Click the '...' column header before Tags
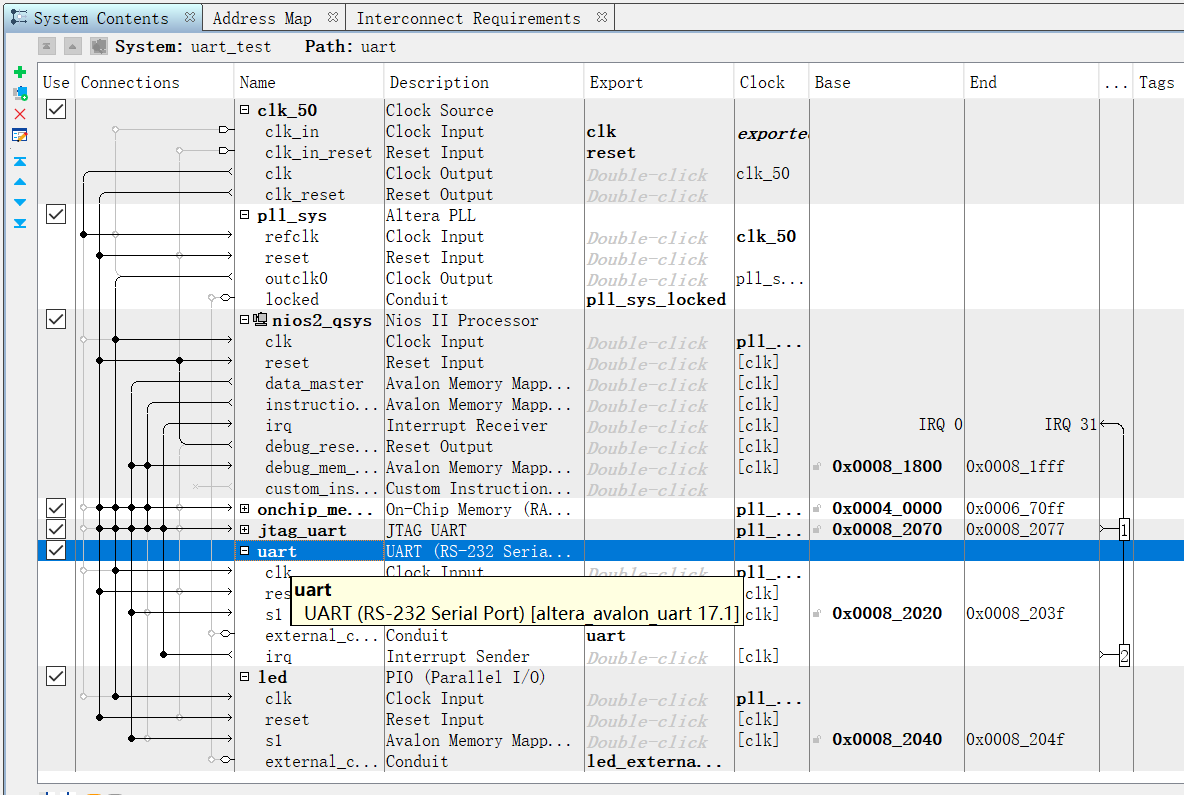1184x795 pixels. point(1115,82)
